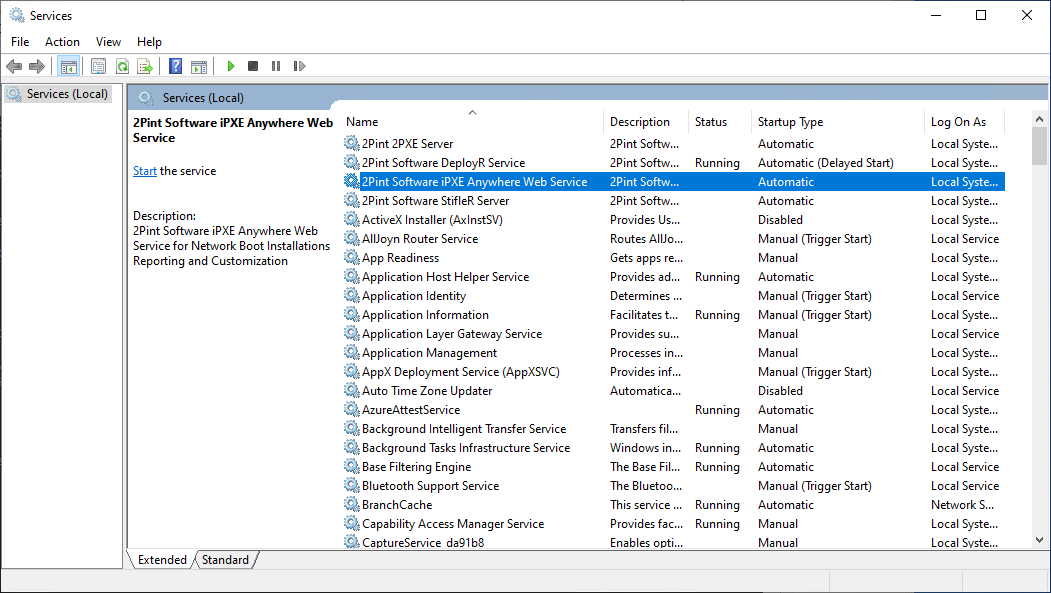Sort by the Name column header
The image size is (1051, 593).
point(470,122)
